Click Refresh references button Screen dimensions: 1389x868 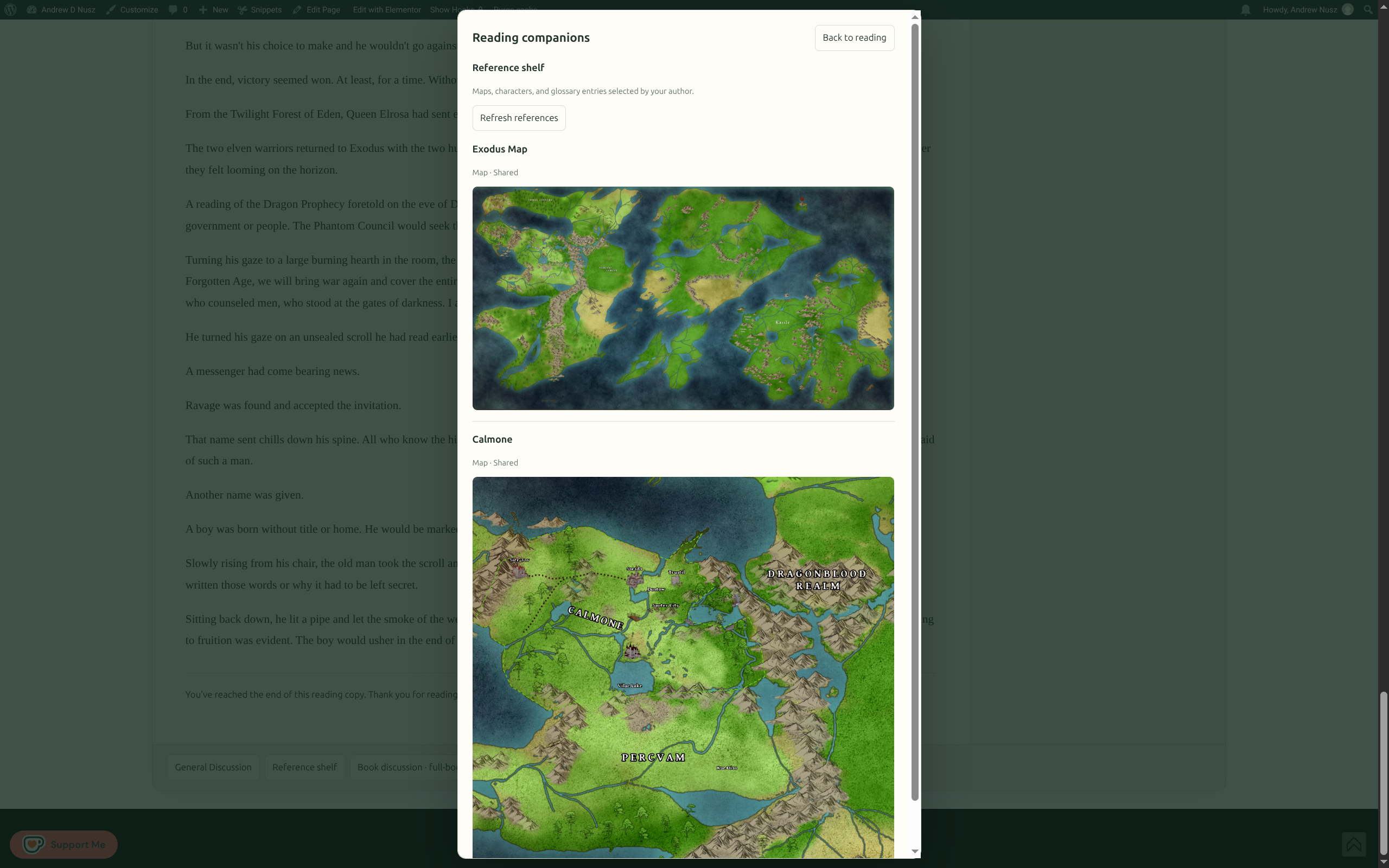pyautogui.click(x=519, y=118)
